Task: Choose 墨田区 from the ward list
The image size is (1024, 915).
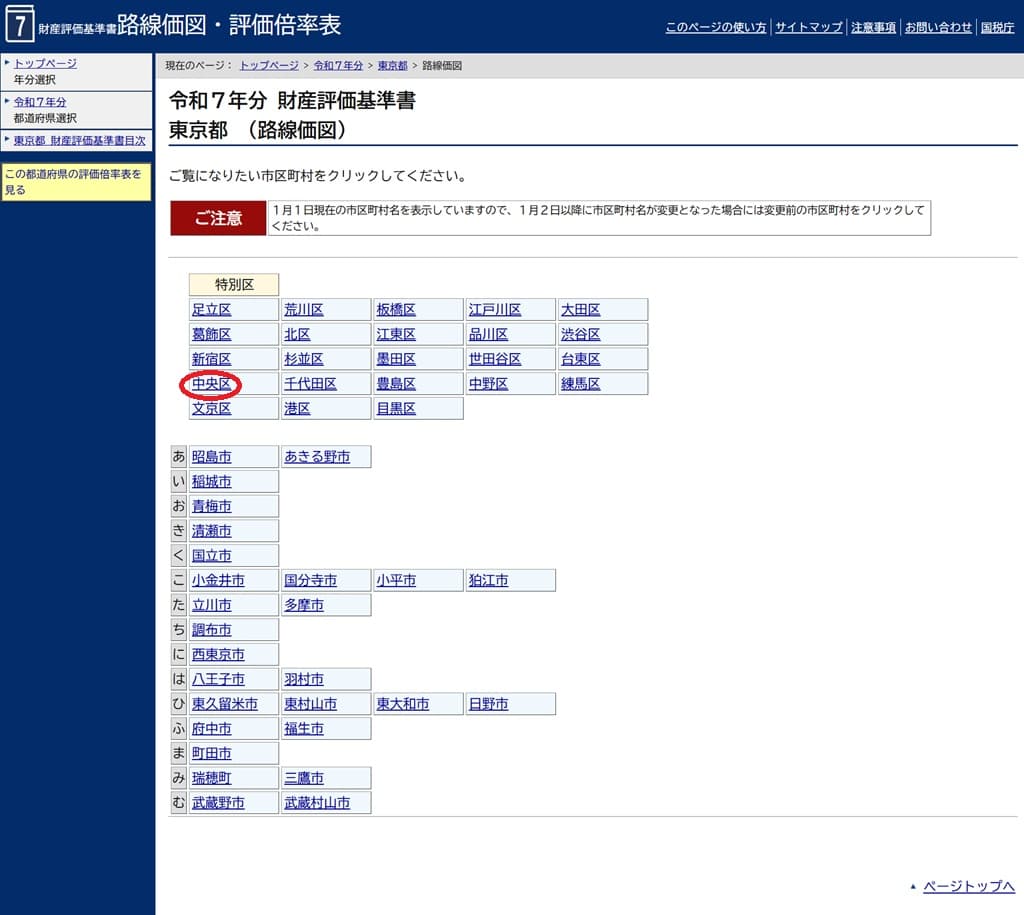Action: 396,359
